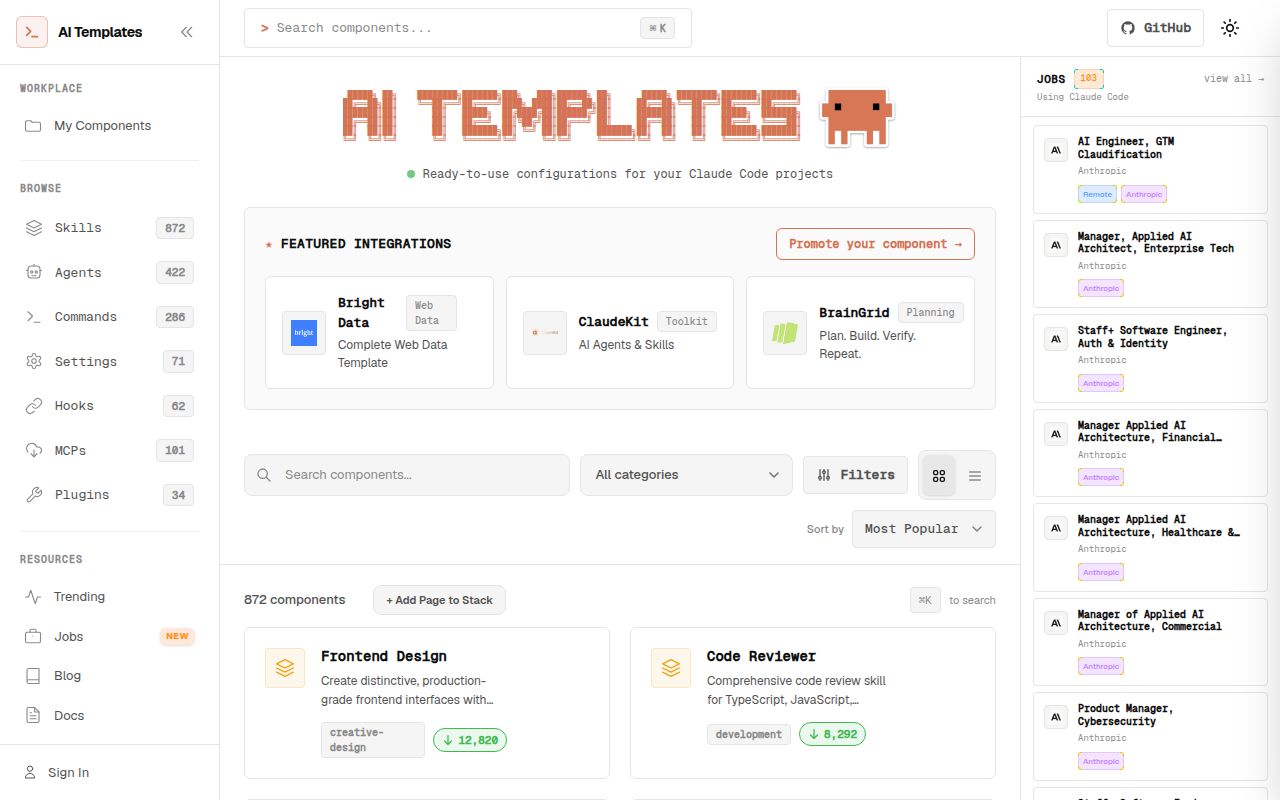Click view all jobs link
The height and width of the screenshot is (800, 1280).
tap(1234, 79)
